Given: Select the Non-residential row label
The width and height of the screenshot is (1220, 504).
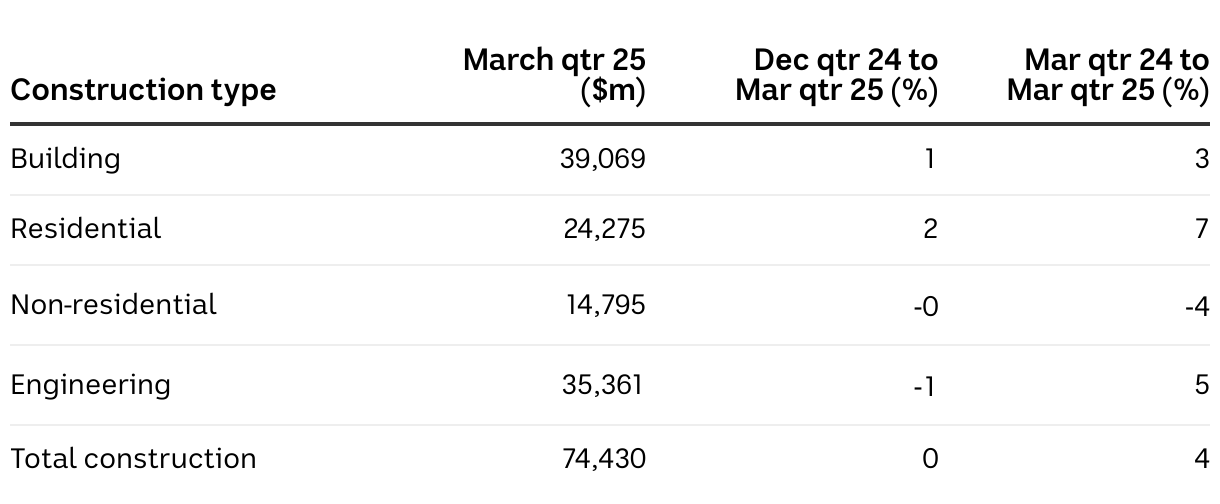Looking at the screenshot, I should click(x=113, y=304).
